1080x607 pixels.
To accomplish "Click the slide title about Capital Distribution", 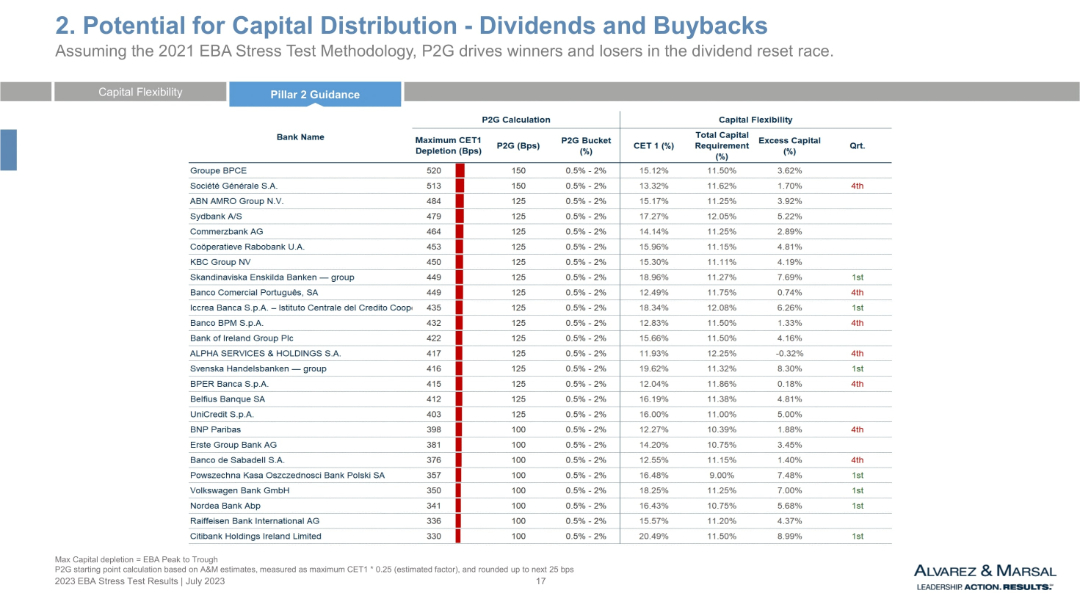I will tap(411, 25).
